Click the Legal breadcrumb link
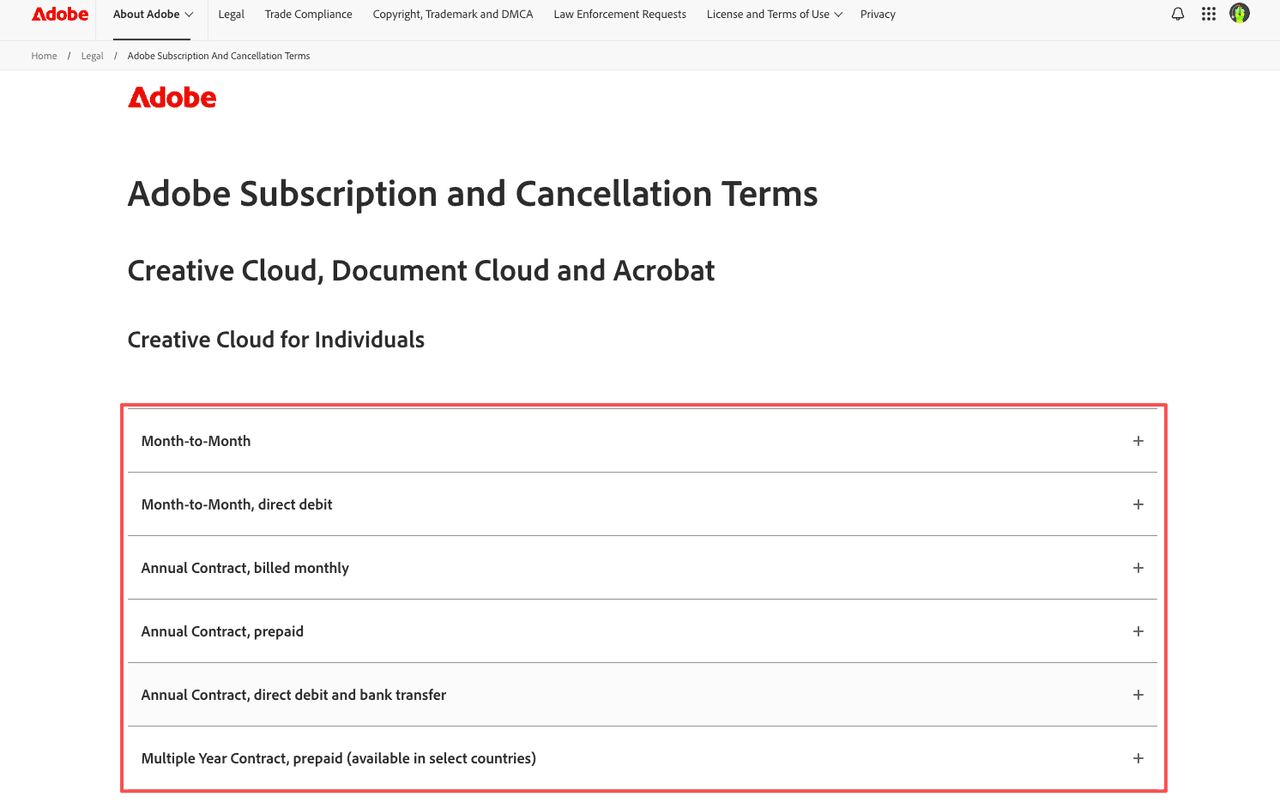The width and height of the screenshot is (1280, 808). pyautogui.click(x=92, y=55)
